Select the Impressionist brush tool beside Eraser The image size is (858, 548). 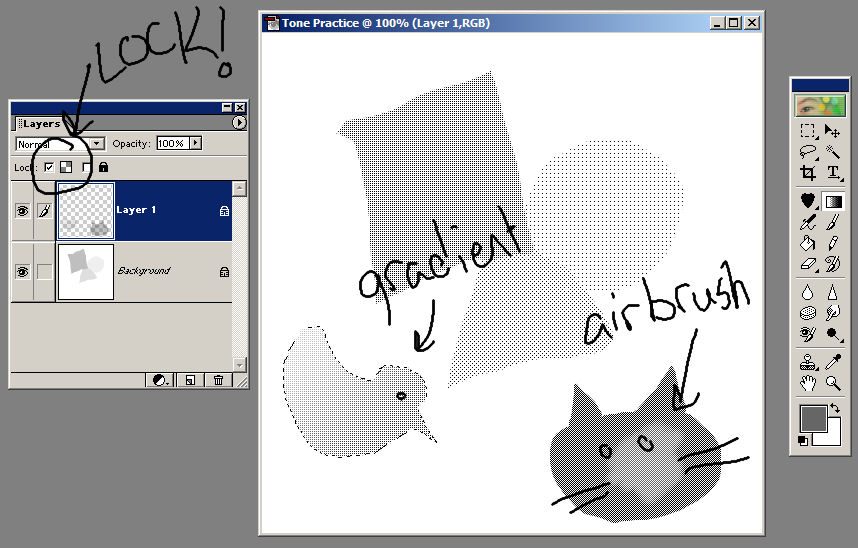point(832,264)
